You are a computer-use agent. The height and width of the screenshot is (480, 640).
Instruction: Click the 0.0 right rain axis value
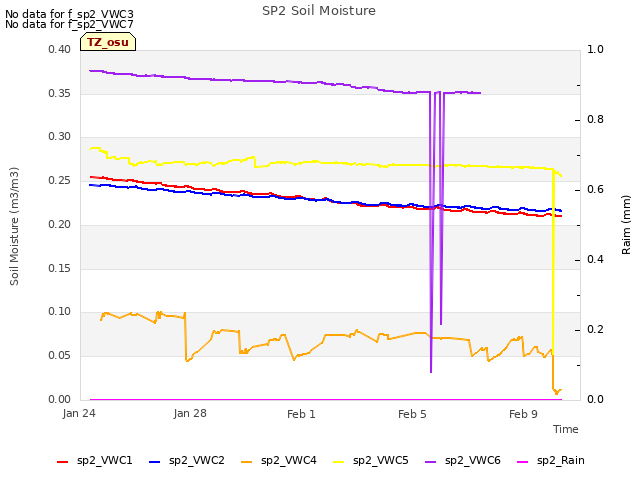[595, 399]
